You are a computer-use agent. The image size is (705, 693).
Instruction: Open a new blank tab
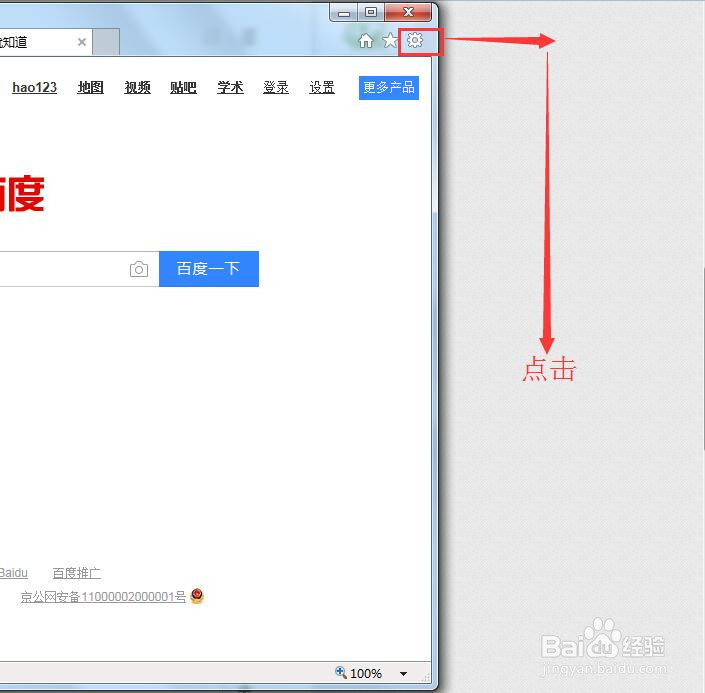coord(106,42)
